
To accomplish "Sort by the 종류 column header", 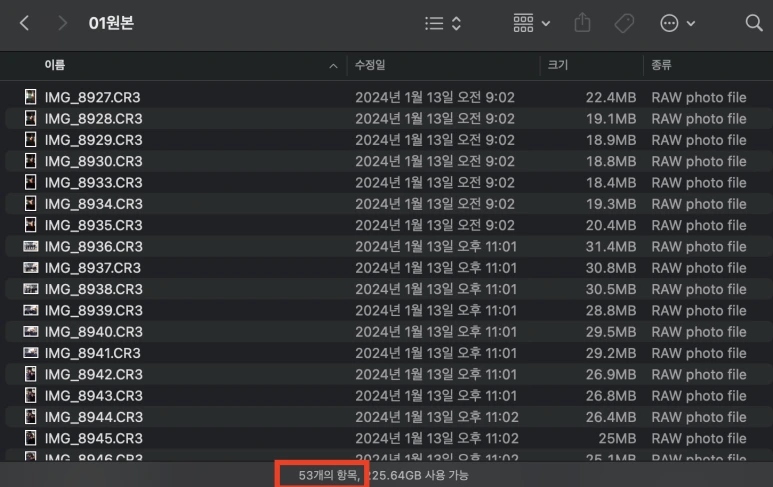I will click(x=661, y=65).
